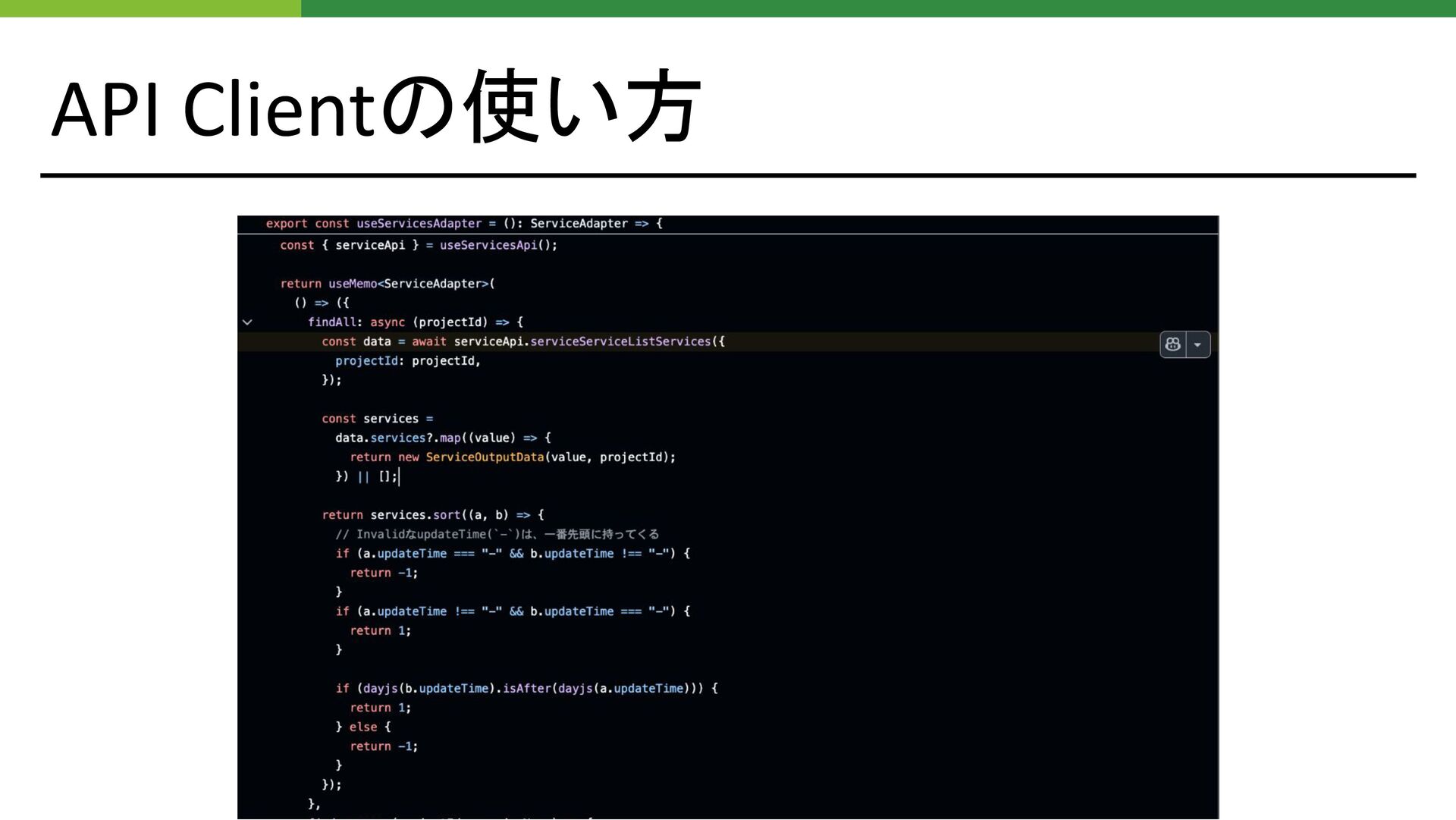Click the slide title 'API Clientの使い方'
Image resolution: width=1456 pixels, height=820 pixels.
tap(375, 108)
